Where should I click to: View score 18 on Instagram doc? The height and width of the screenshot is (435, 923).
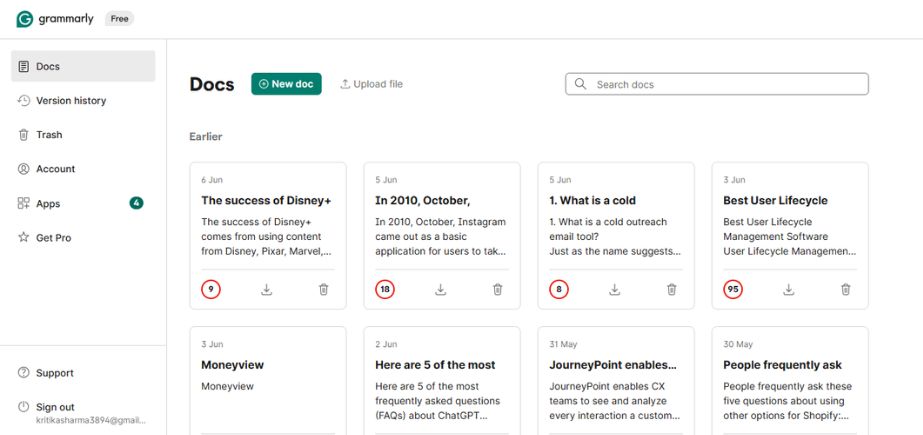point(385,290)
